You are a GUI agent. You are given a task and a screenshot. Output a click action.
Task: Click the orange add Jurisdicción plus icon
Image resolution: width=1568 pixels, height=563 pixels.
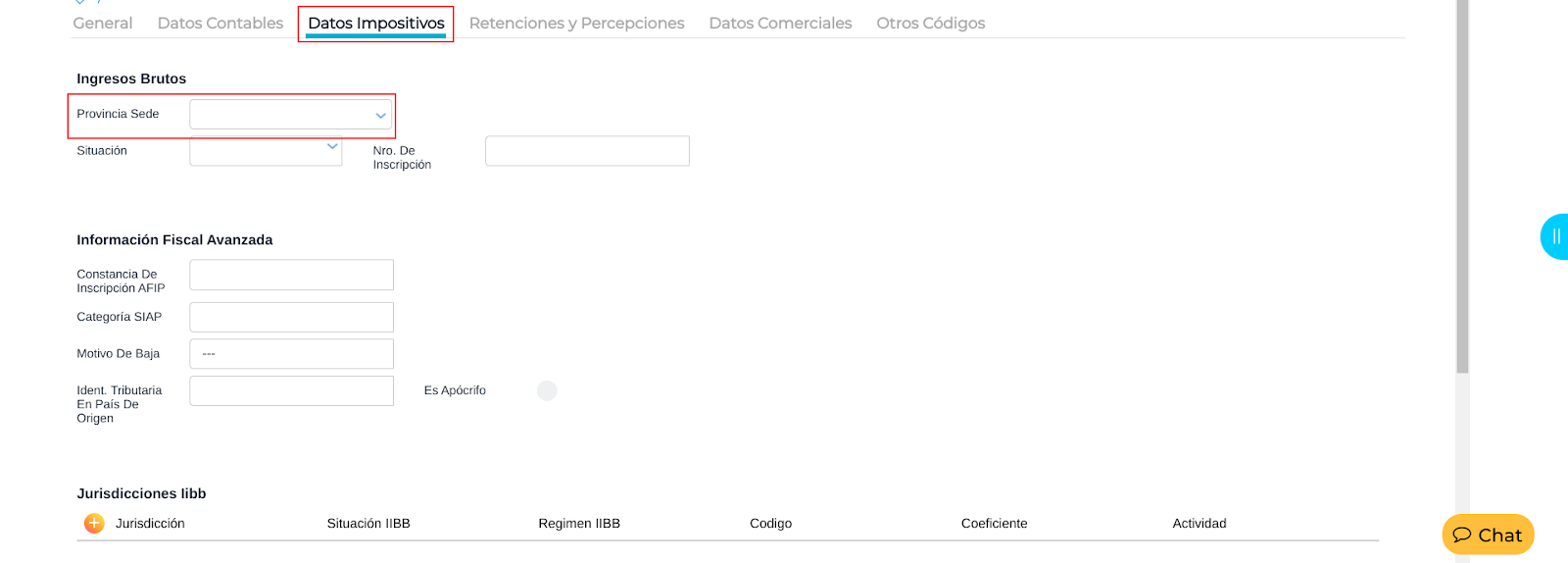click(x=94, y=524)
